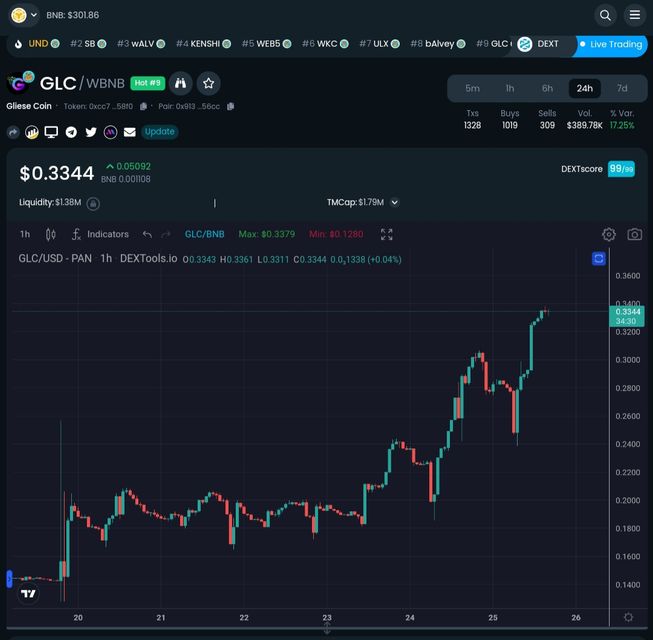Select hot pair #2 SB
The width and height of the screenshot is (653, 640).
(88, 44)
